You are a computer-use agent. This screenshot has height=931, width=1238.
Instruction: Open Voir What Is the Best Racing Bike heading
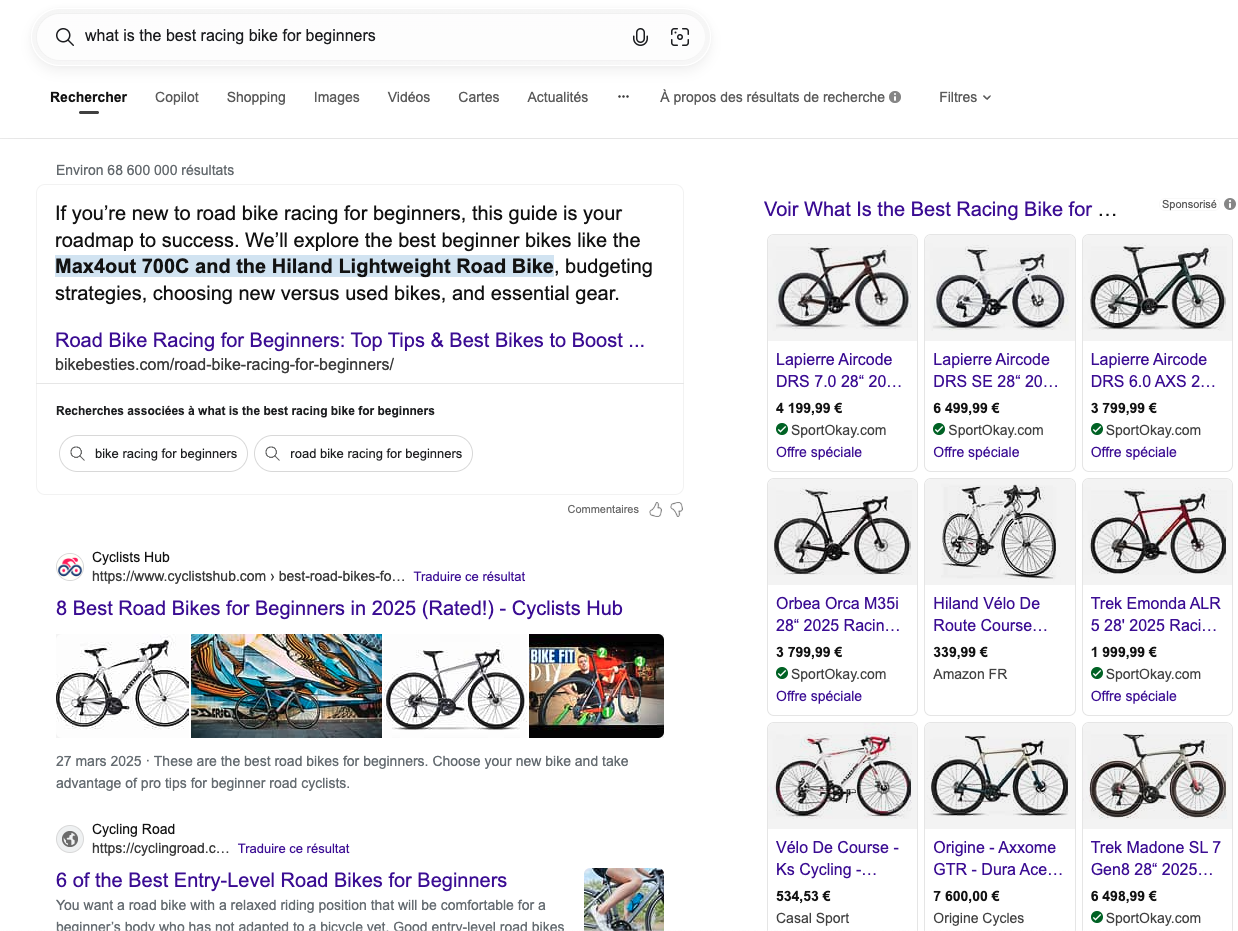[940, 209]
